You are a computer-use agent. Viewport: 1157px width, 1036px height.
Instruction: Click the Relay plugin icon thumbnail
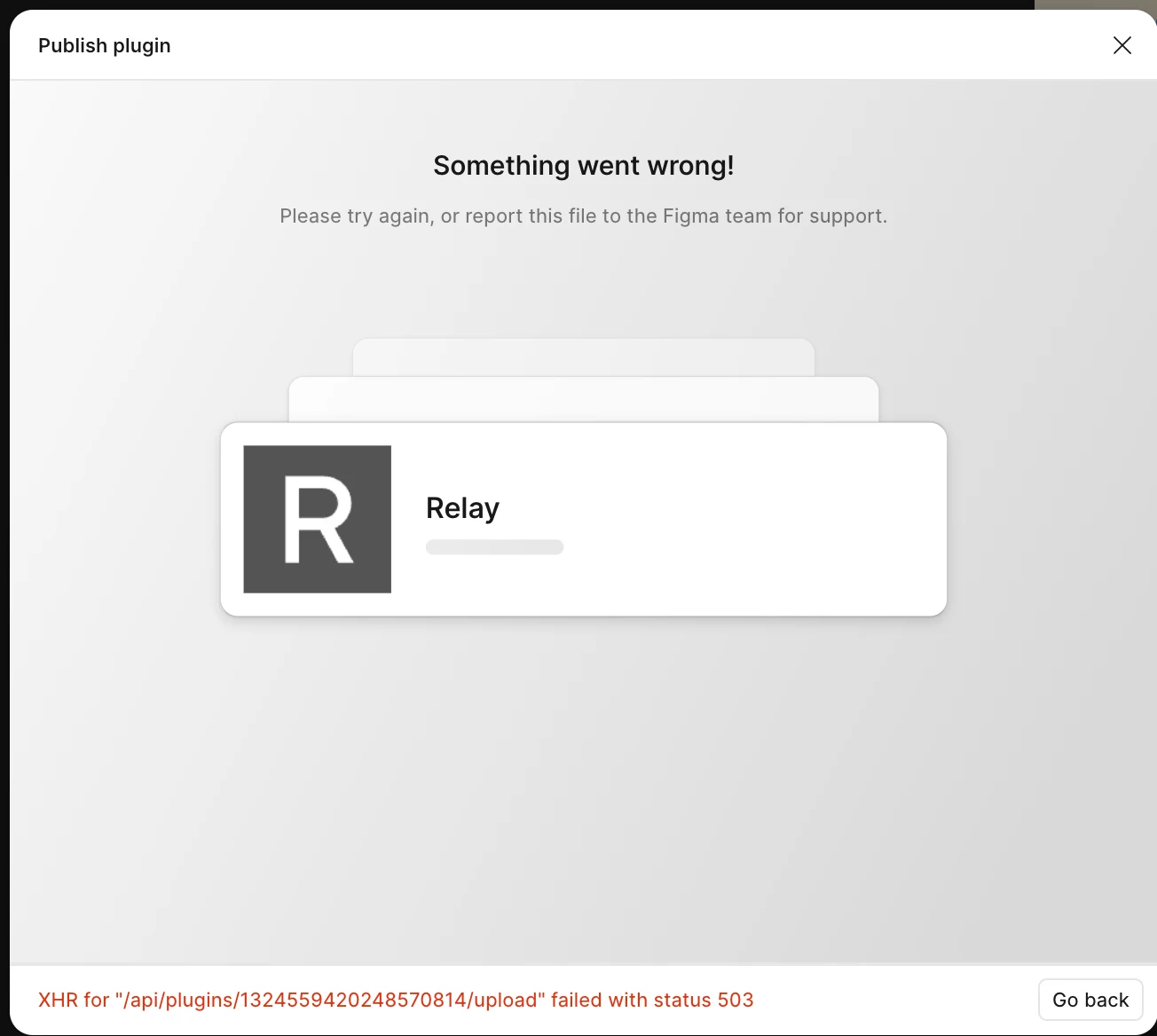pos(318,519)
